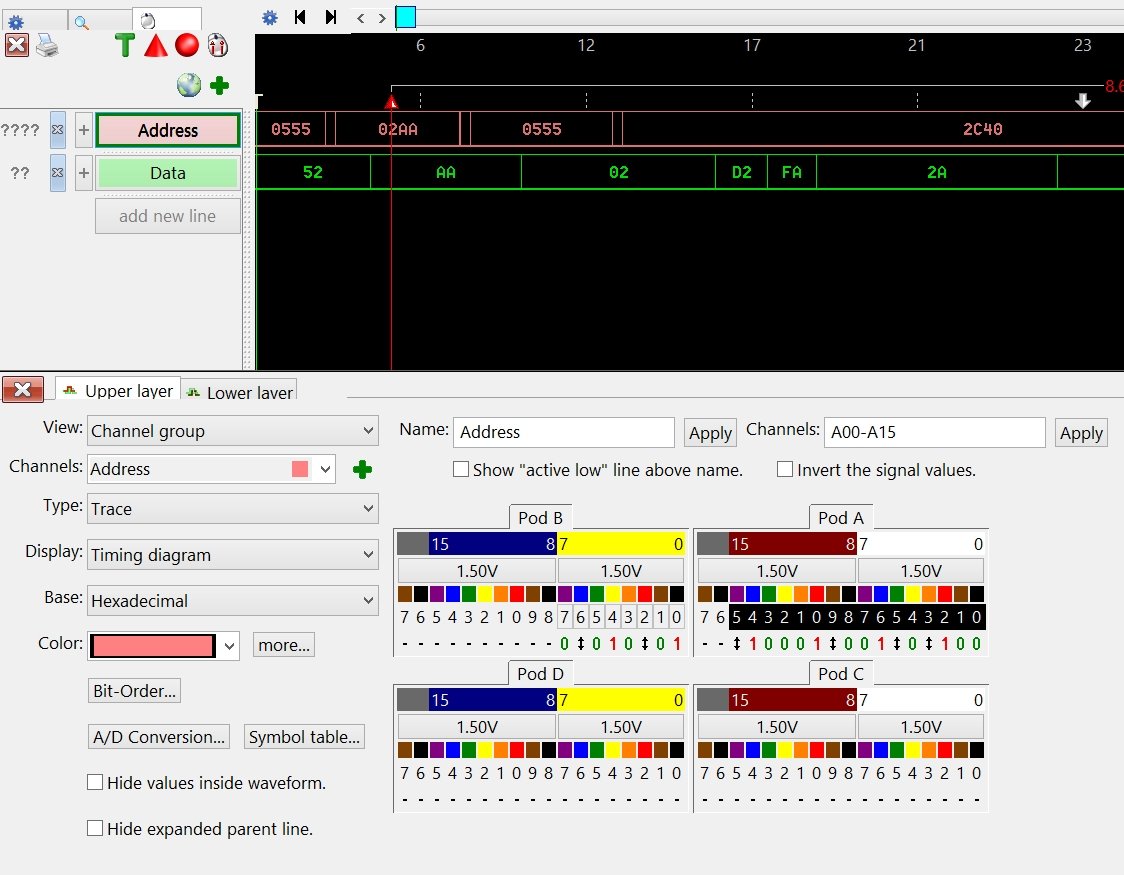Click the Name input field
The image size is (1124, 875).
click(563, 432)
